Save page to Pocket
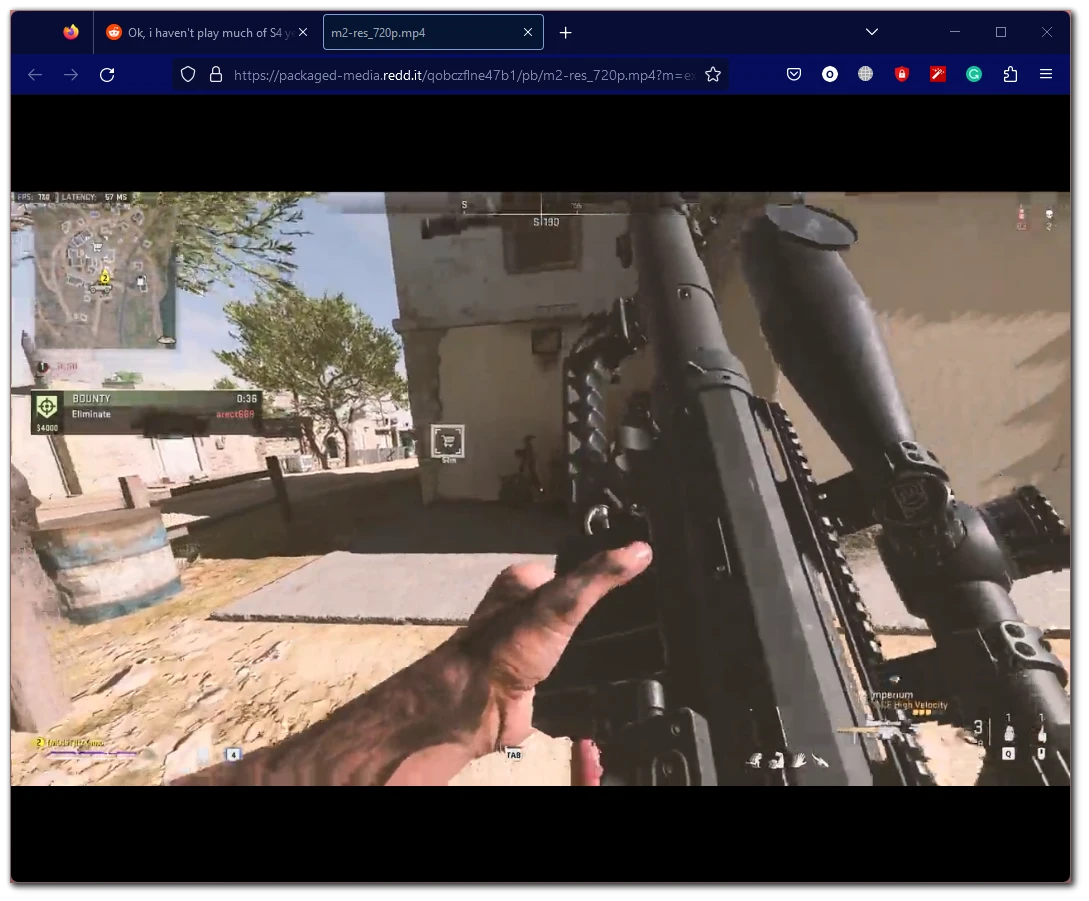The width and height of the screenshot is (1089, 901). coord(794,74)
